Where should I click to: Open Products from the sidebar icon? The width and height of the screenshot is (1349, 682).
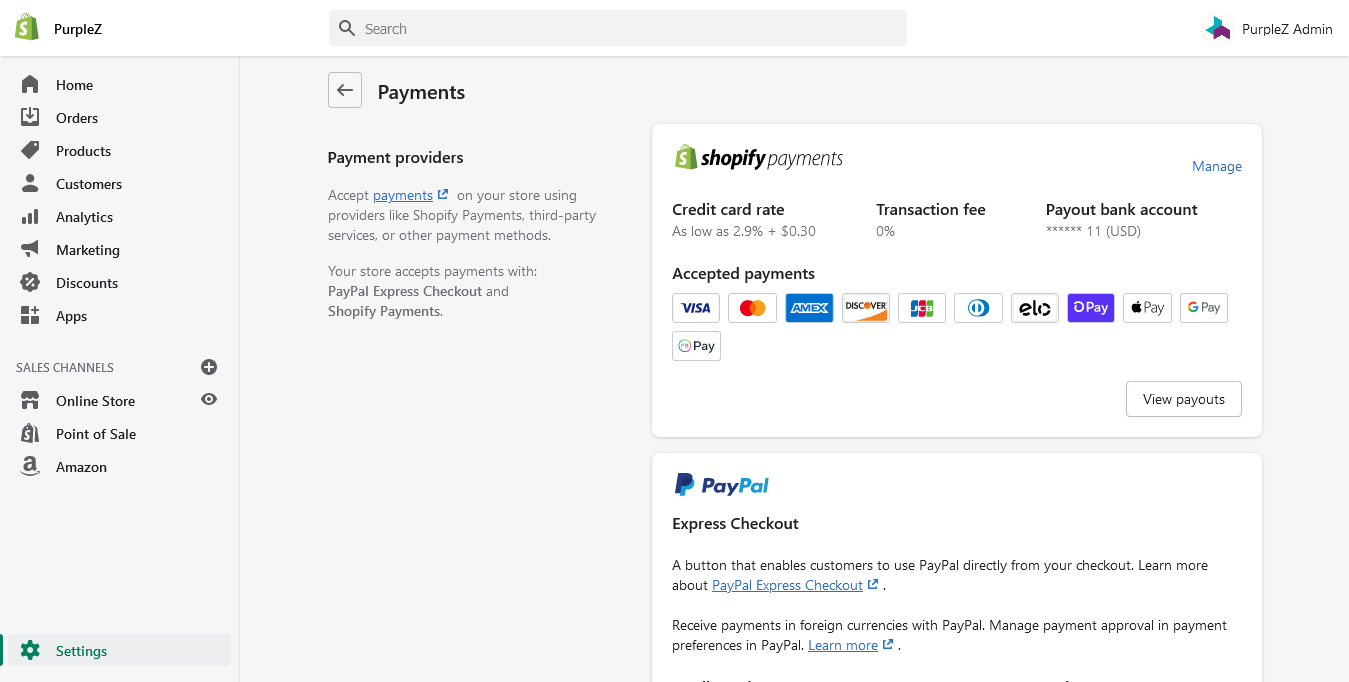click(30, 150)
